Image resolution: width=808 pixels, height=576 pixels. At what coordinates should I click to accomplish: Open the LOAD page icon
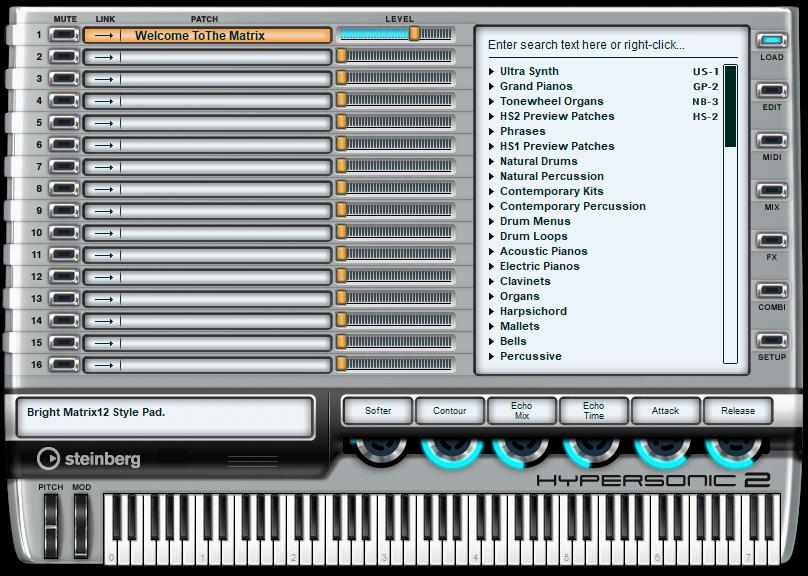(x=771, y=42)
